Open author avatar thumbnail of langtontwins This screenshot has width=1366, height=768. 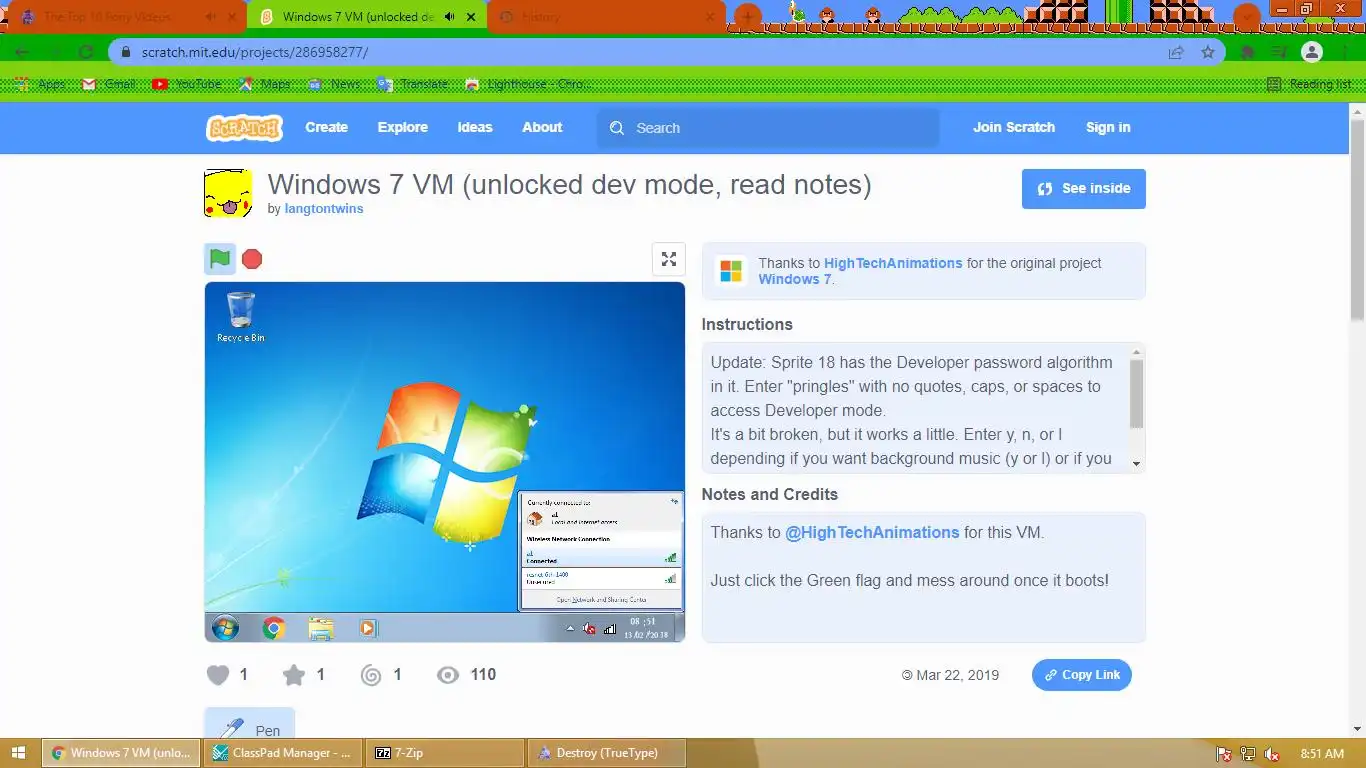228,193
